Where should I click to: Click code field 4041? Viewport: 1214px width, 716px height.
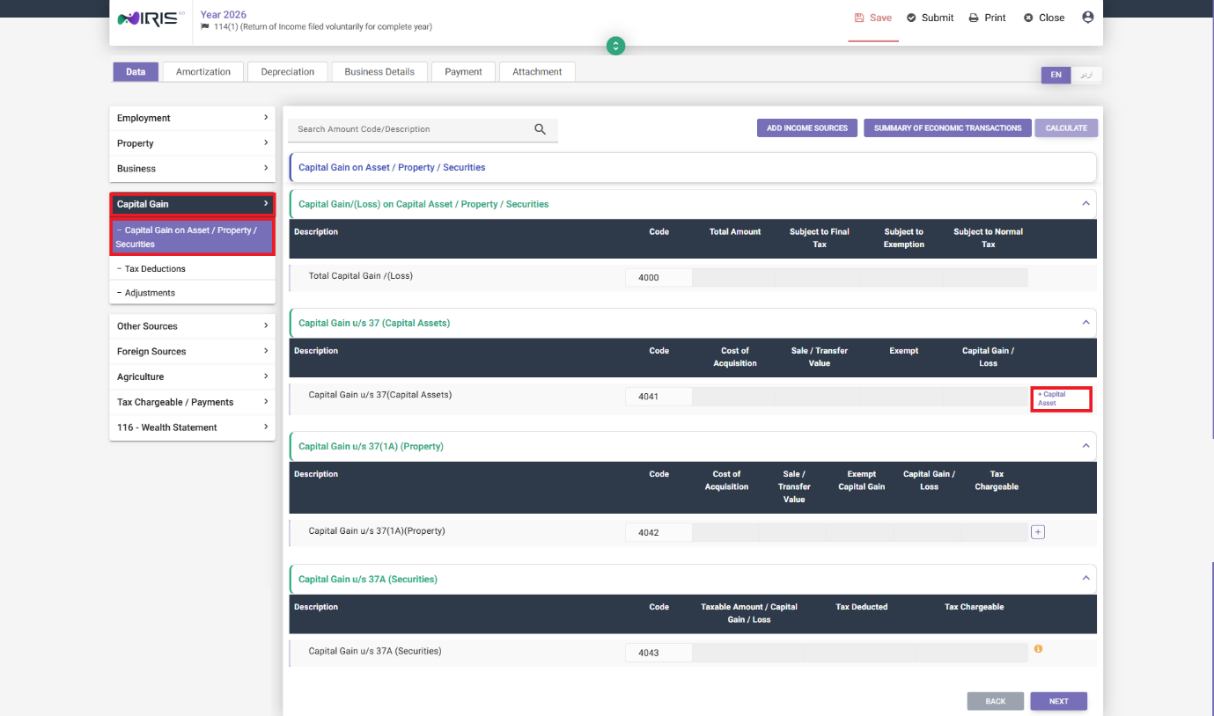tap(659, 397)
